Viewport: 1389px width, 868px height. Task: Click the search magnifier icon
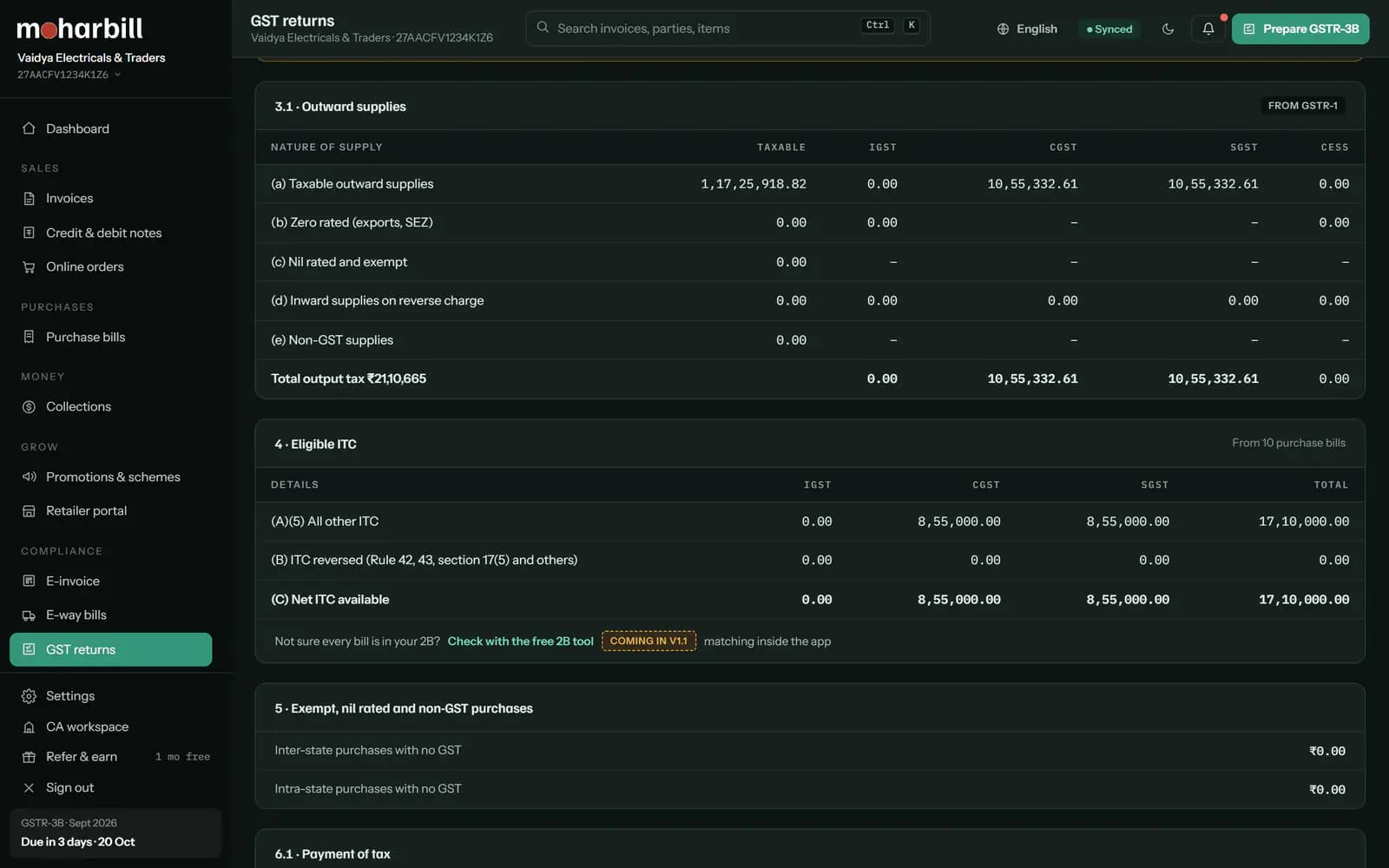click(x=543, y=28)
